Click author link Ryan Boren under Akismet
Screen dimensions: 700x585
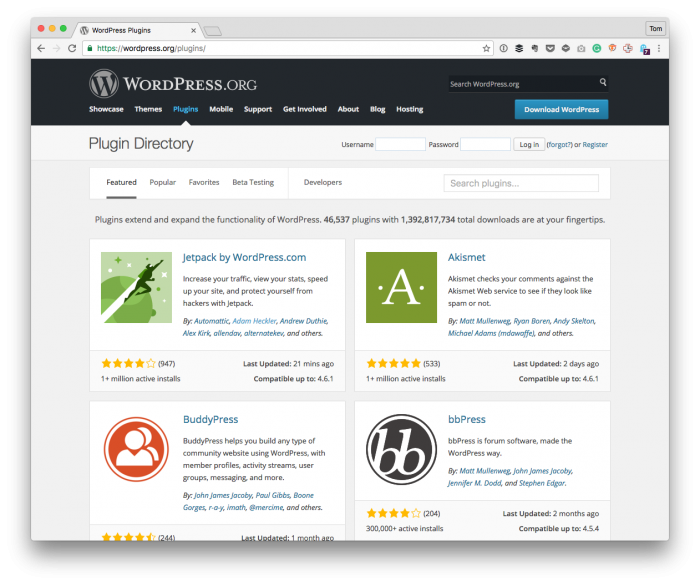tap(532, 321)
